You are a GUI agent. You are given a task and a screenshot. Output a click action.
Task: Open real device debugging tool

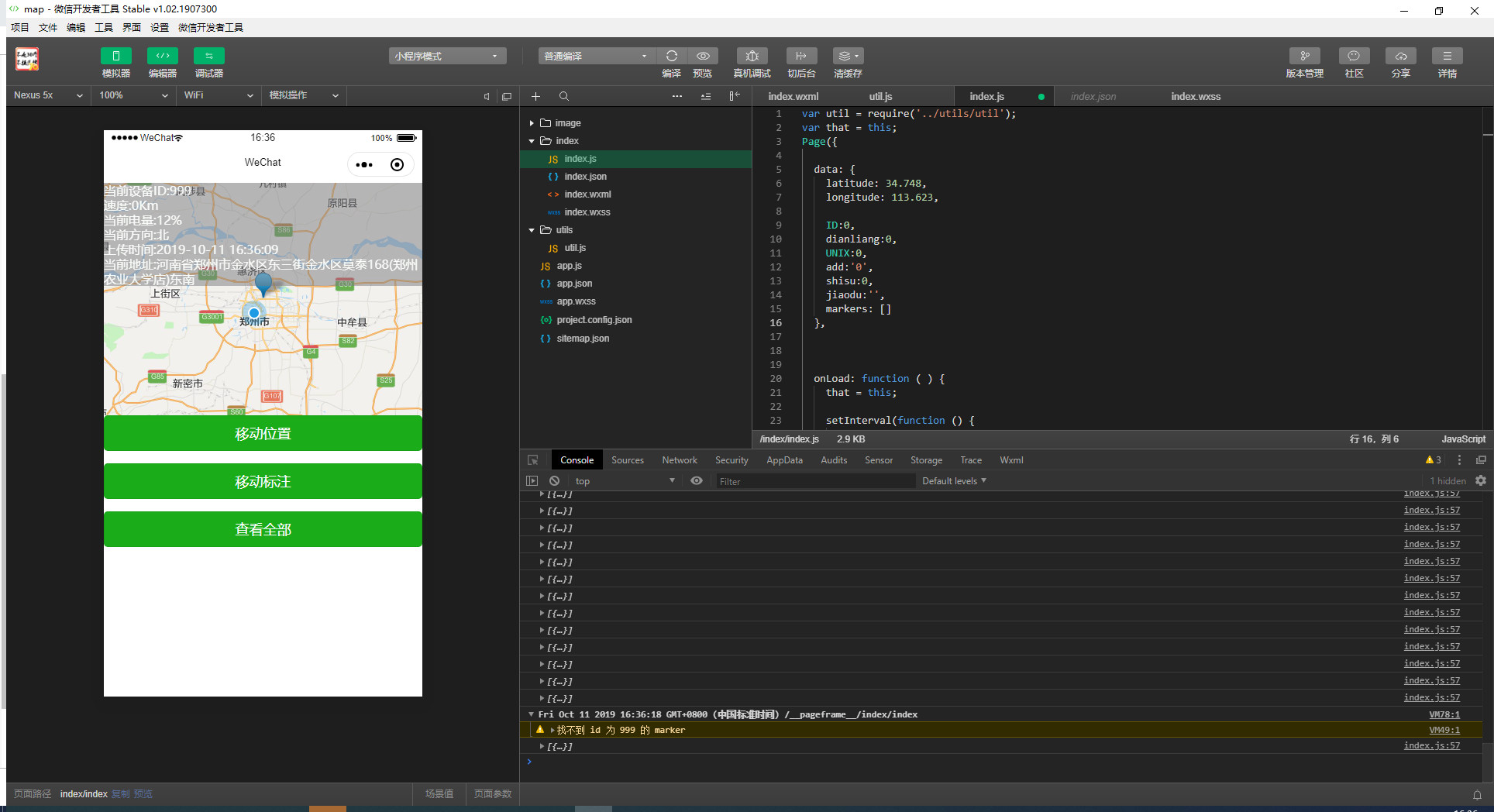point(752,56)
